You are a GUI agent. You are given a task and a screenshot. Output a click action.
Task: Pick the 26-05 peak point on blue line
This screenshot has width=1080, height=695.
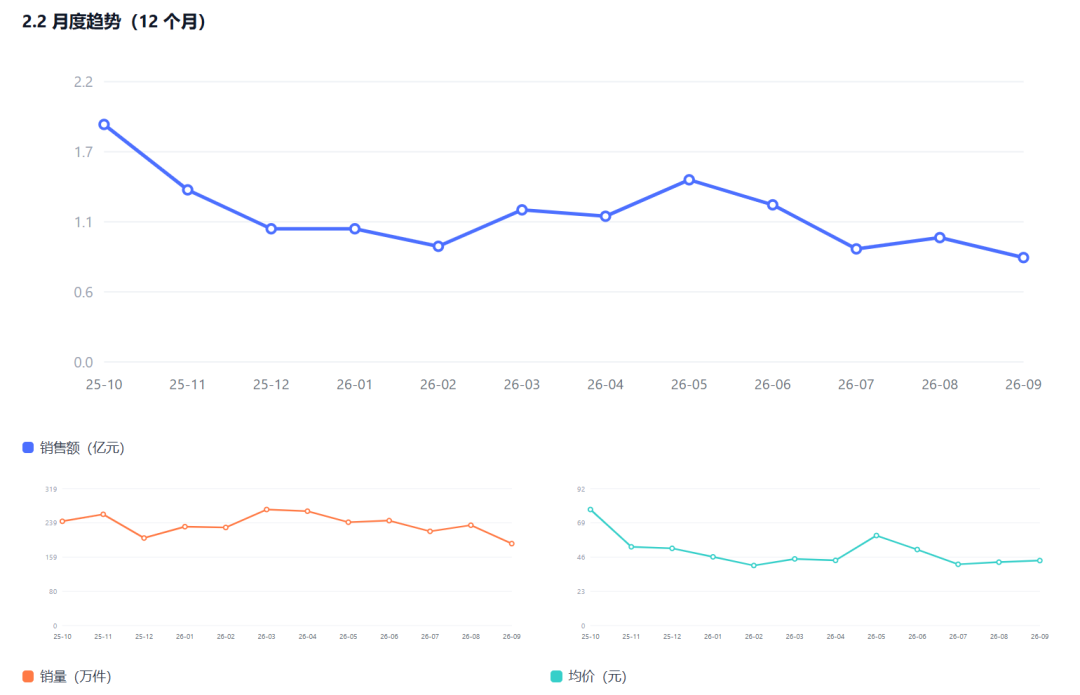(x=689, y=180)
